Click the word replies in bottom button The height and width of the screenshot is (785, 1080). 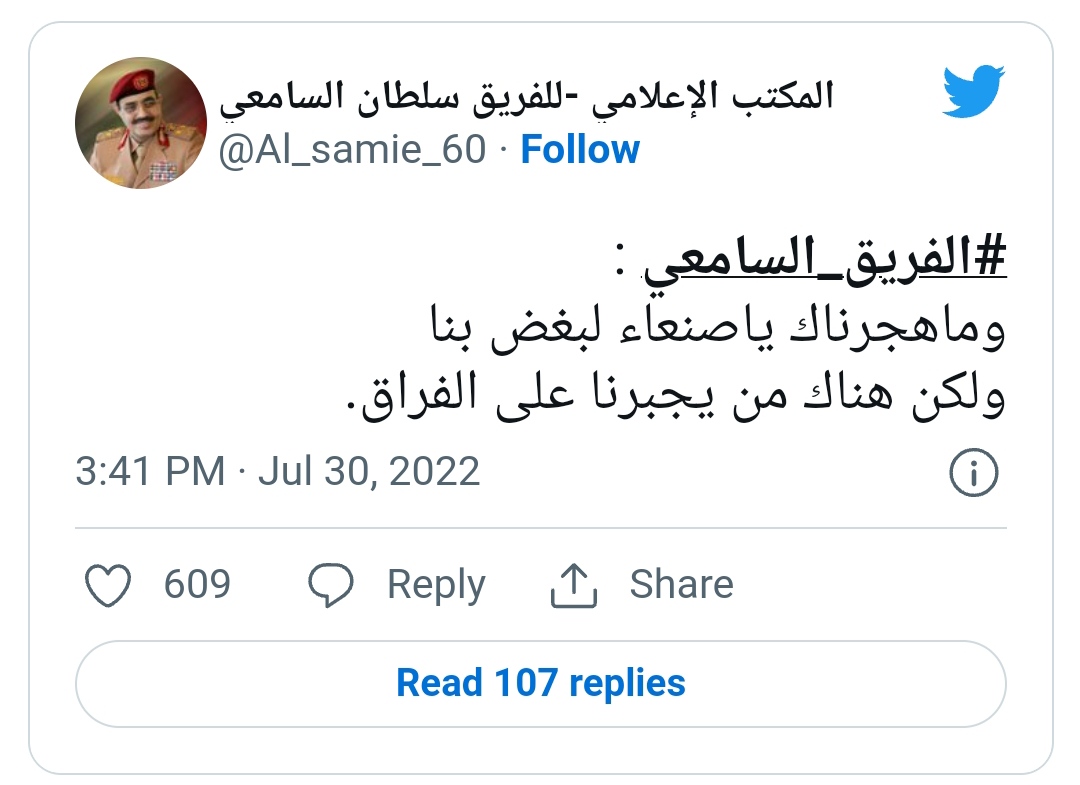pyautogui.click(x=627, y=684)
